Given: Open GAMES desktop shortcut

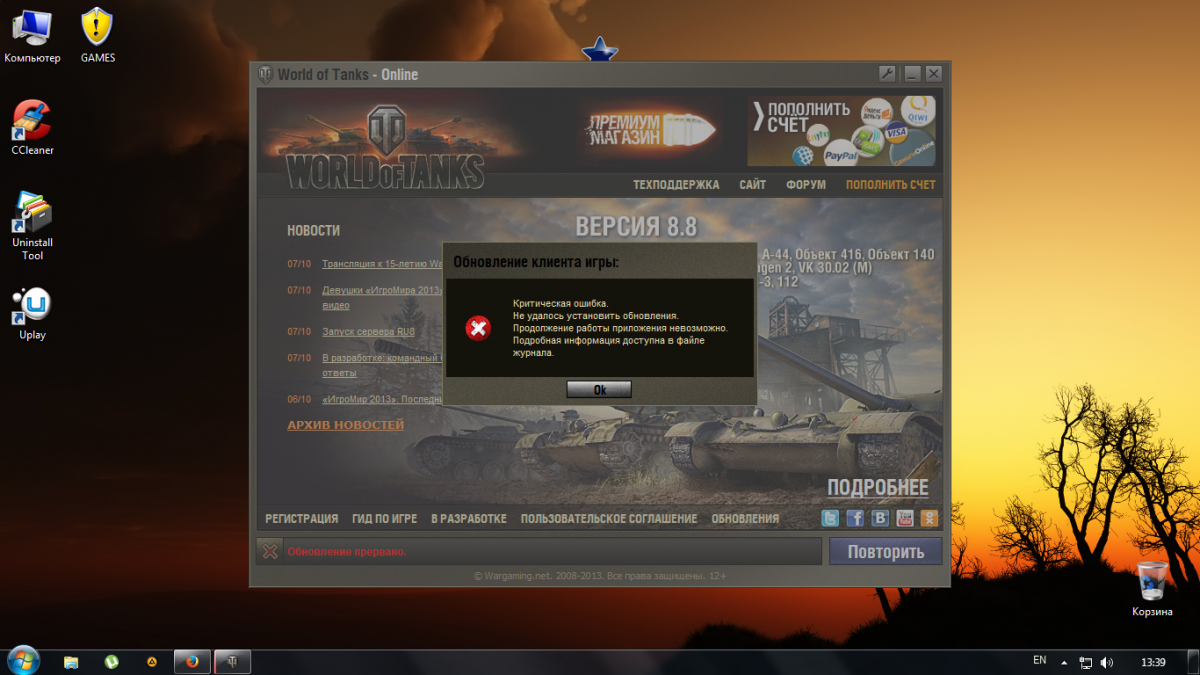Looking at the screenshot, I should tap(98, 36).
